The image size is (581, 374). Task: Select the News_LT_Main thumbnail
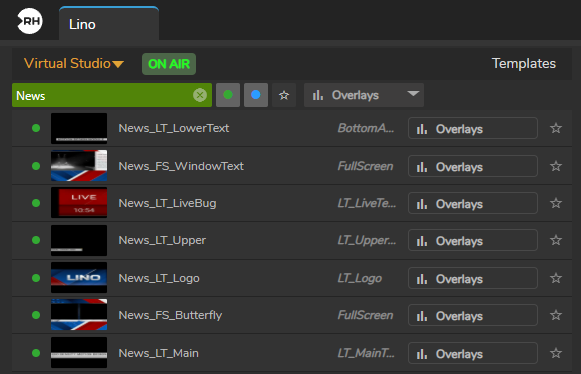point(79,353)
